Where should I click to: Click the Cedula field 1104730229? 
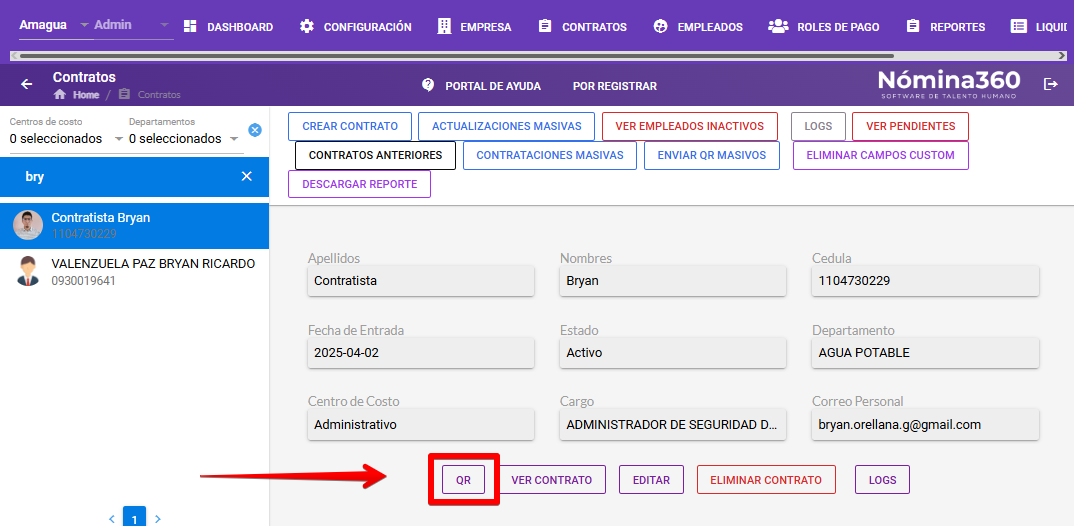(x=925, y=281)
